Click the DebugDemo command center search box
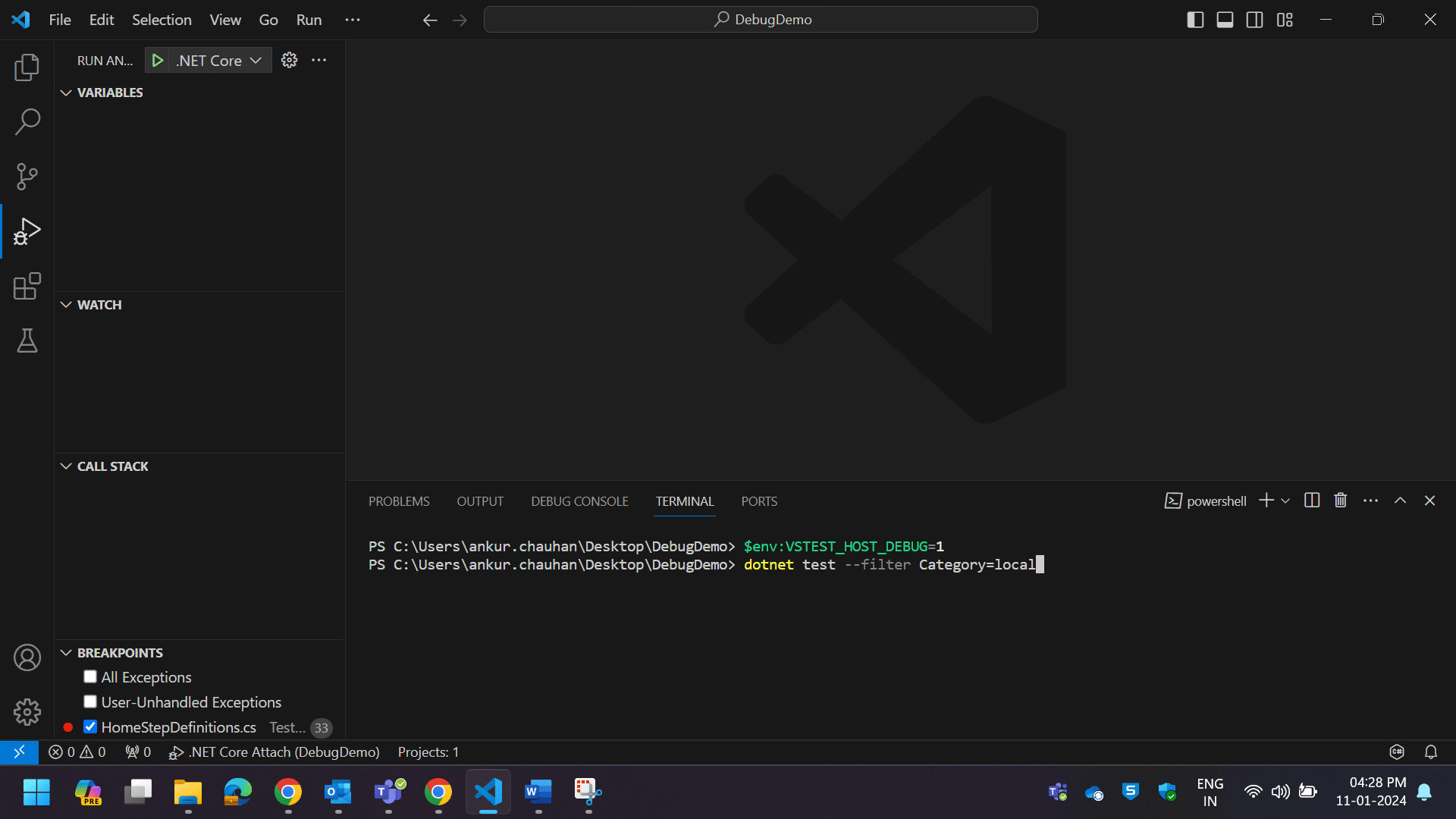 click(x=761, y=20)
